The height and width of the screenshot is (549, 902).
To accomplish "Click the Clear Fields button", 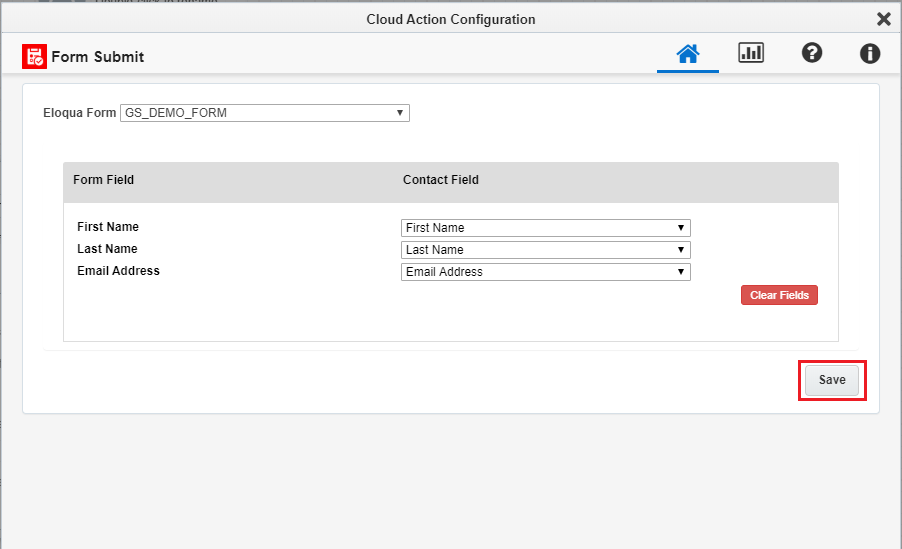I will click(x=779, y=295).
